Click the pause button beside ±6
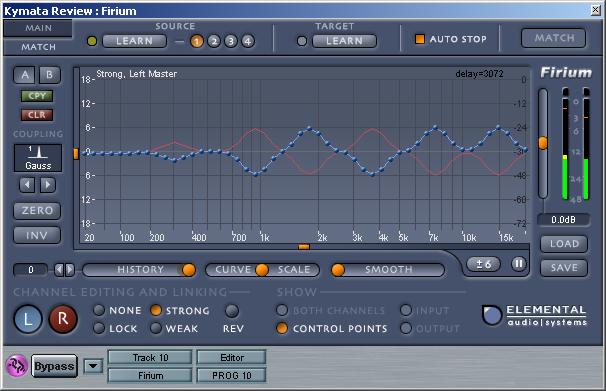Image resolution: width=606 pixels, height=391 pixels. point(519,264)
